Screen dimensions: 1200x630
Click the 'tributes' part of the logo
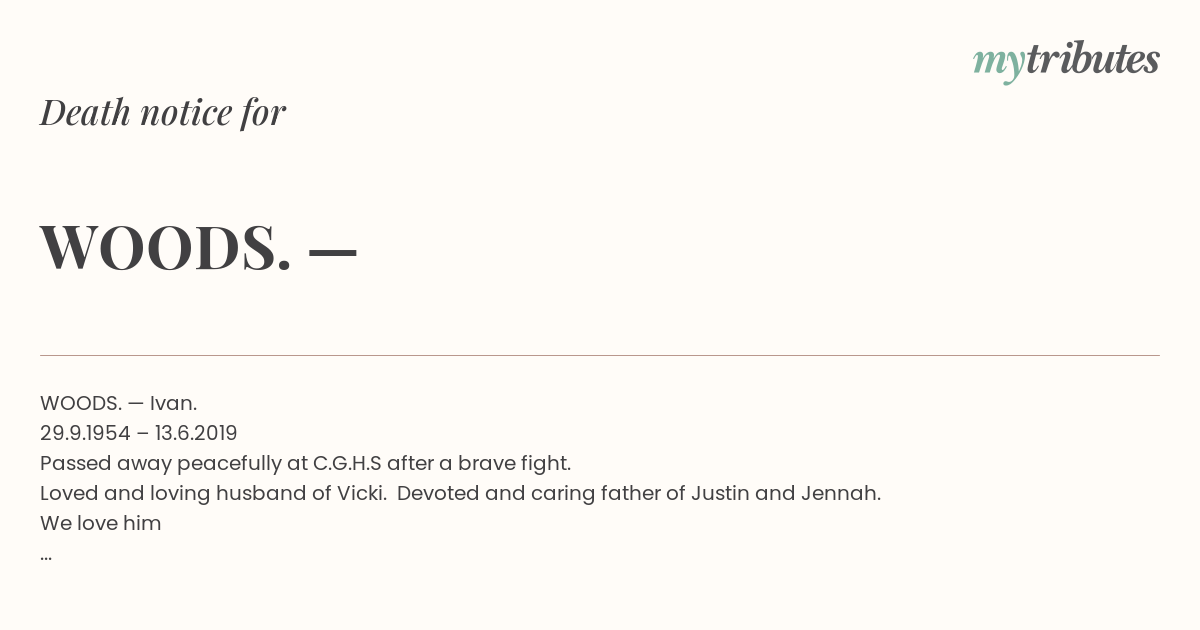tap(1092, 59)
